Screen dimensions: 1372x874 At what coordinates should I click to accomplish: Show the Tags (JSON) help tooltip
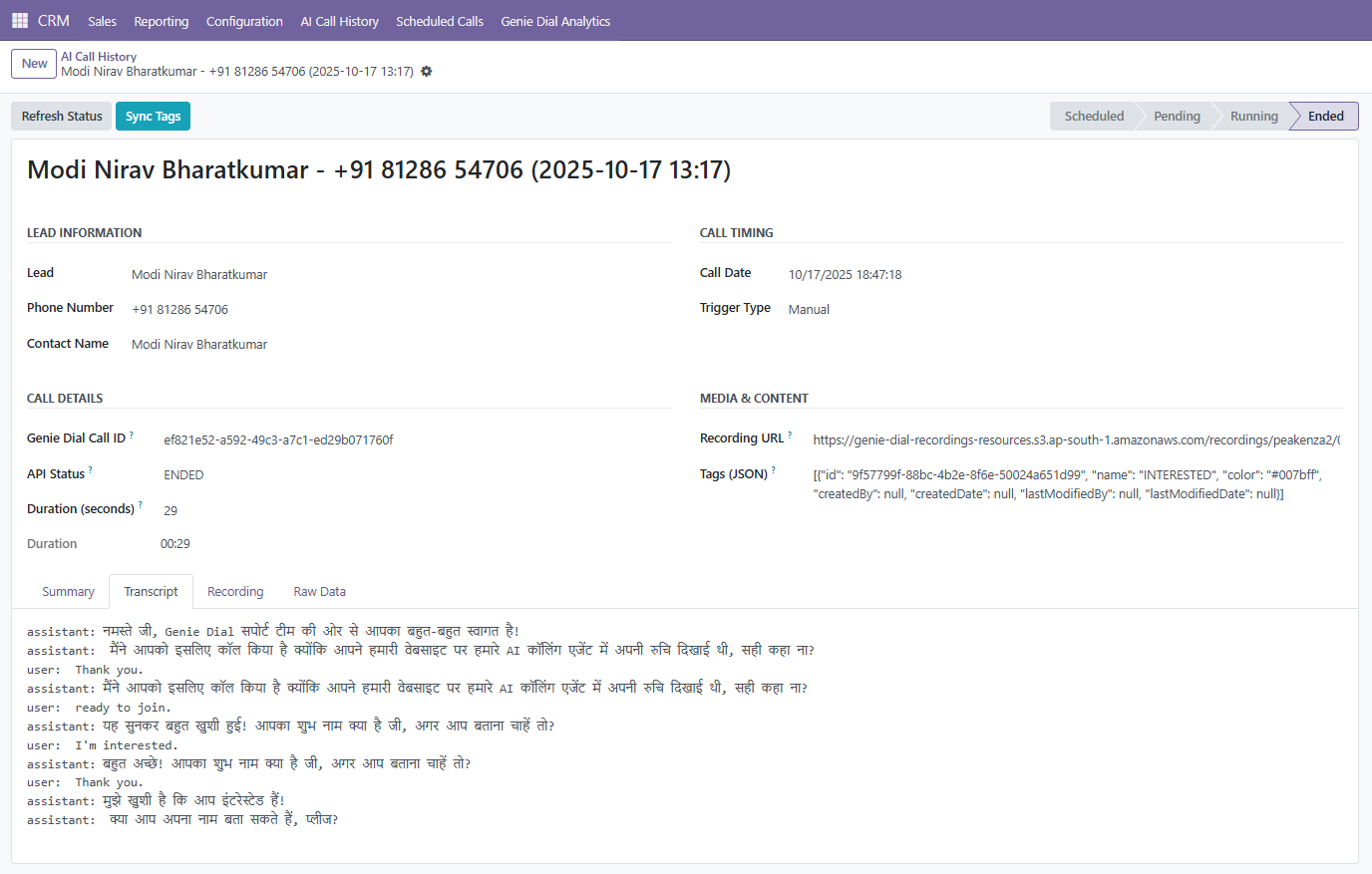(x=774, y=470)
